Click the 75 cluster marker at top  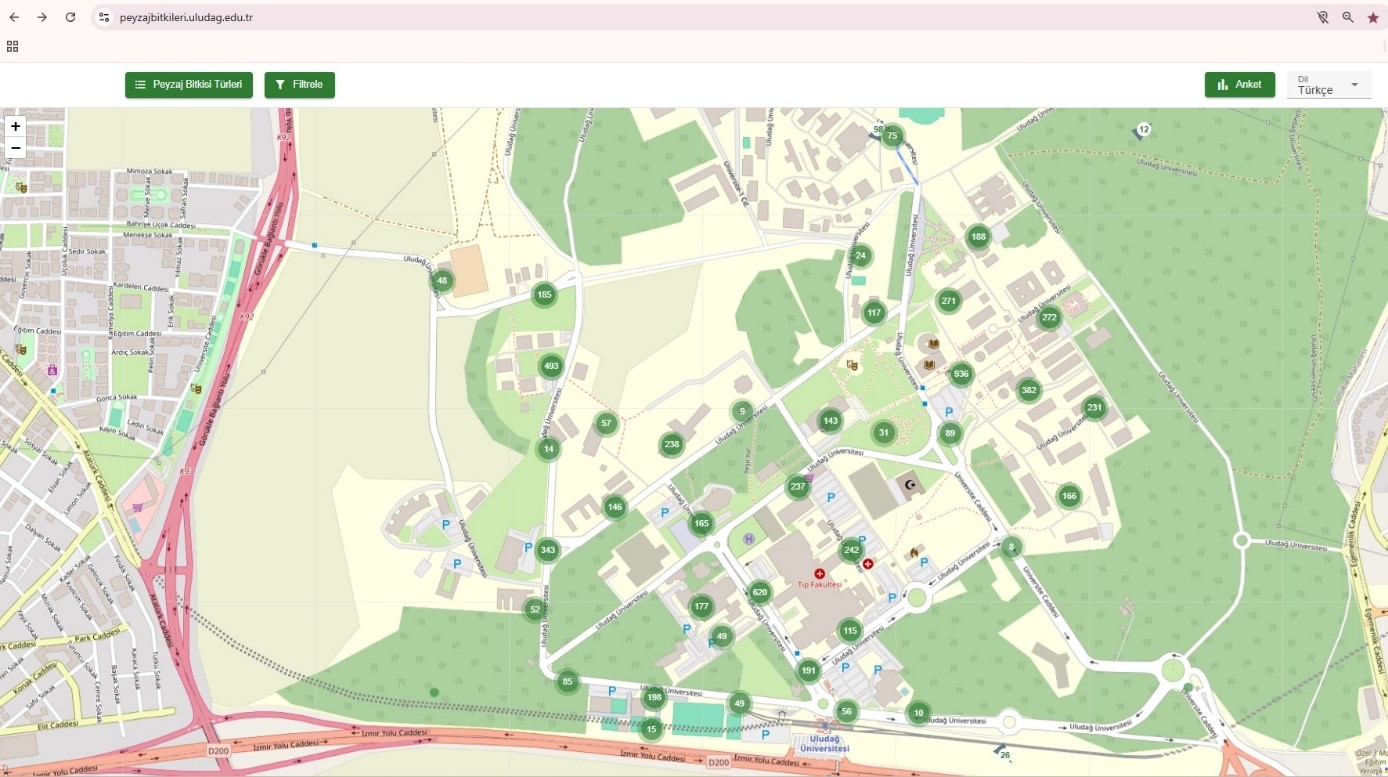tap(892, 137)
